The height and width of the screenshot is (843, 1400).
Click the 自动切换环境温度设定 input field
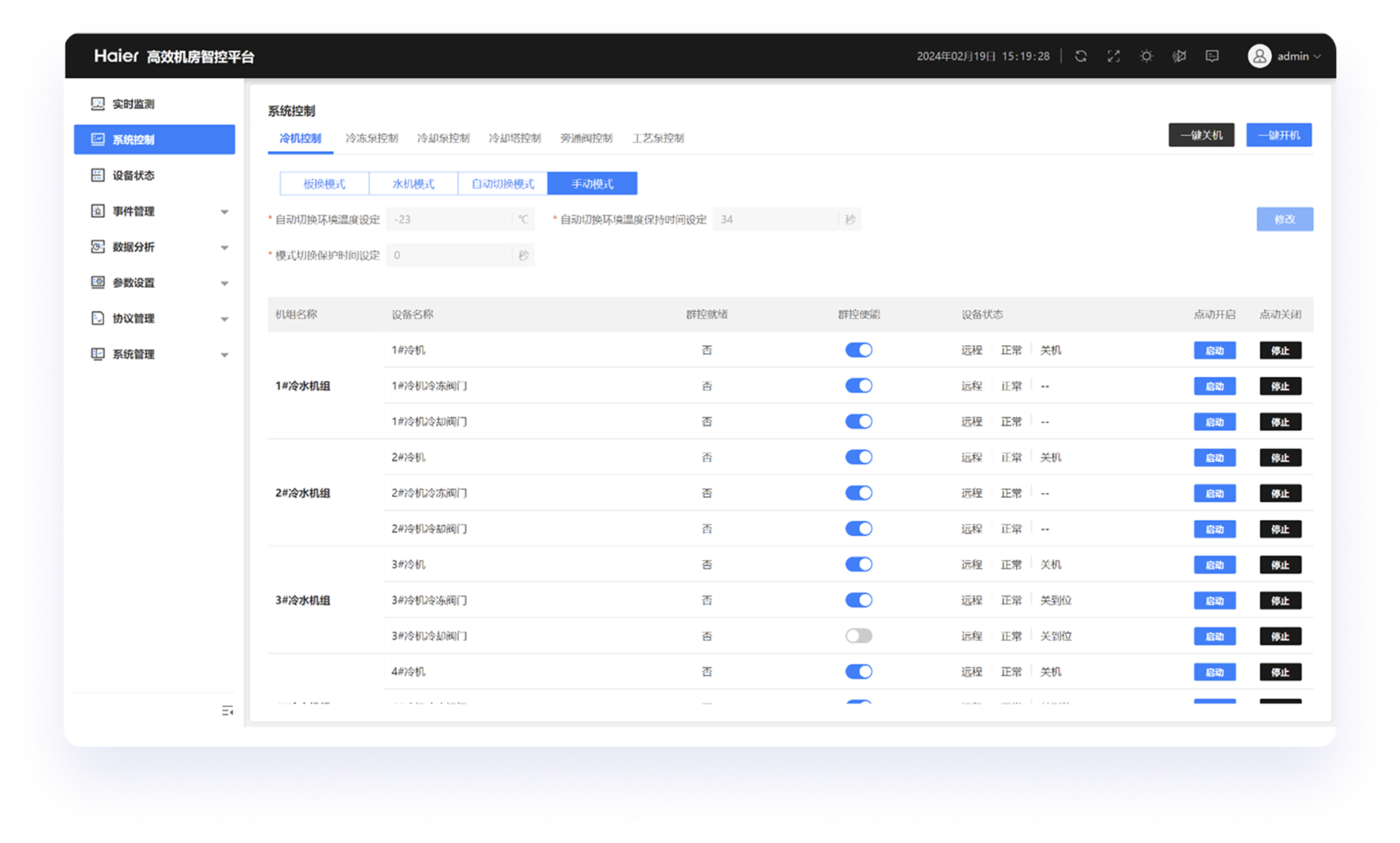(449, 219)
